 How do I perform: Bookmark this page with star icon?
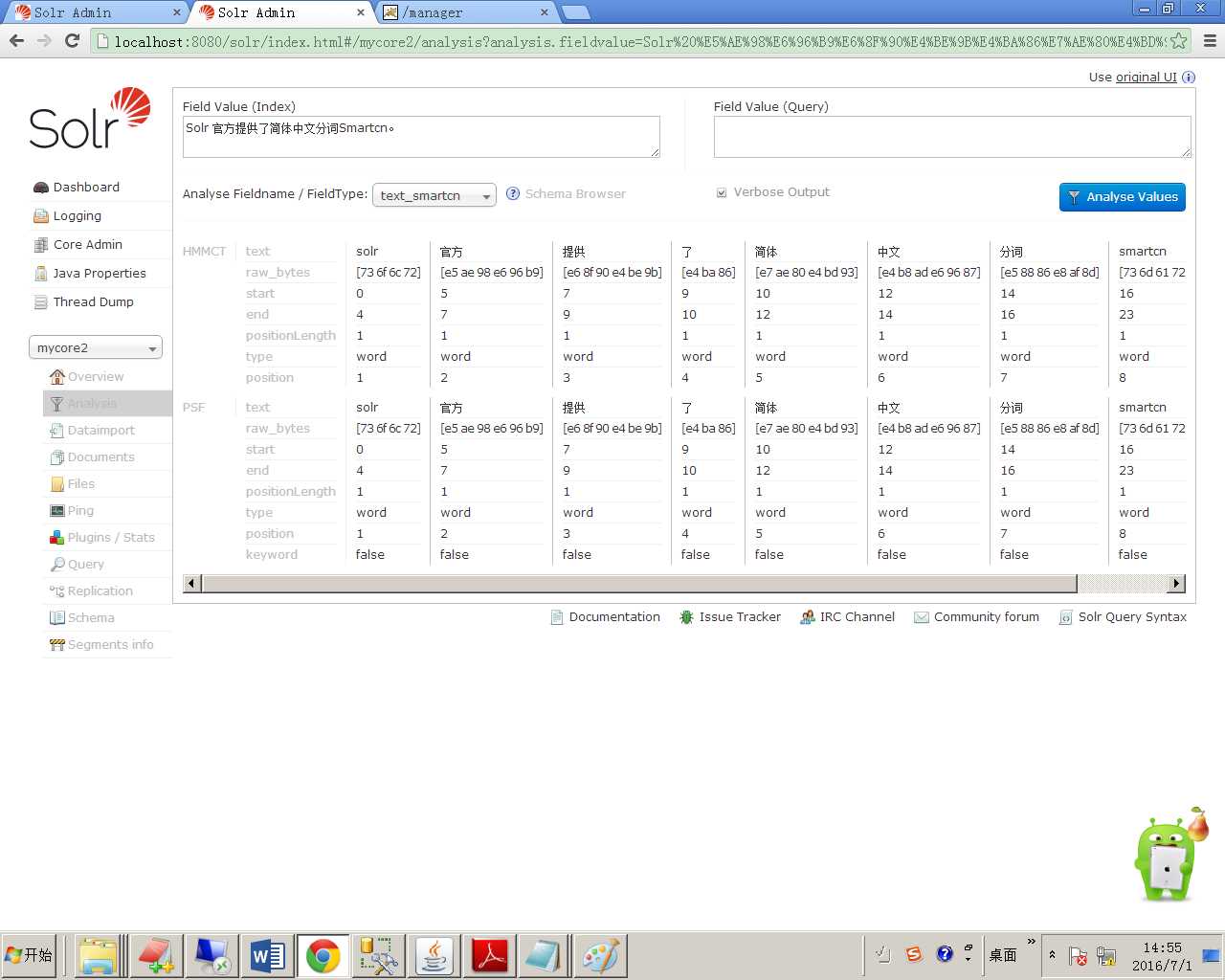1179,41
